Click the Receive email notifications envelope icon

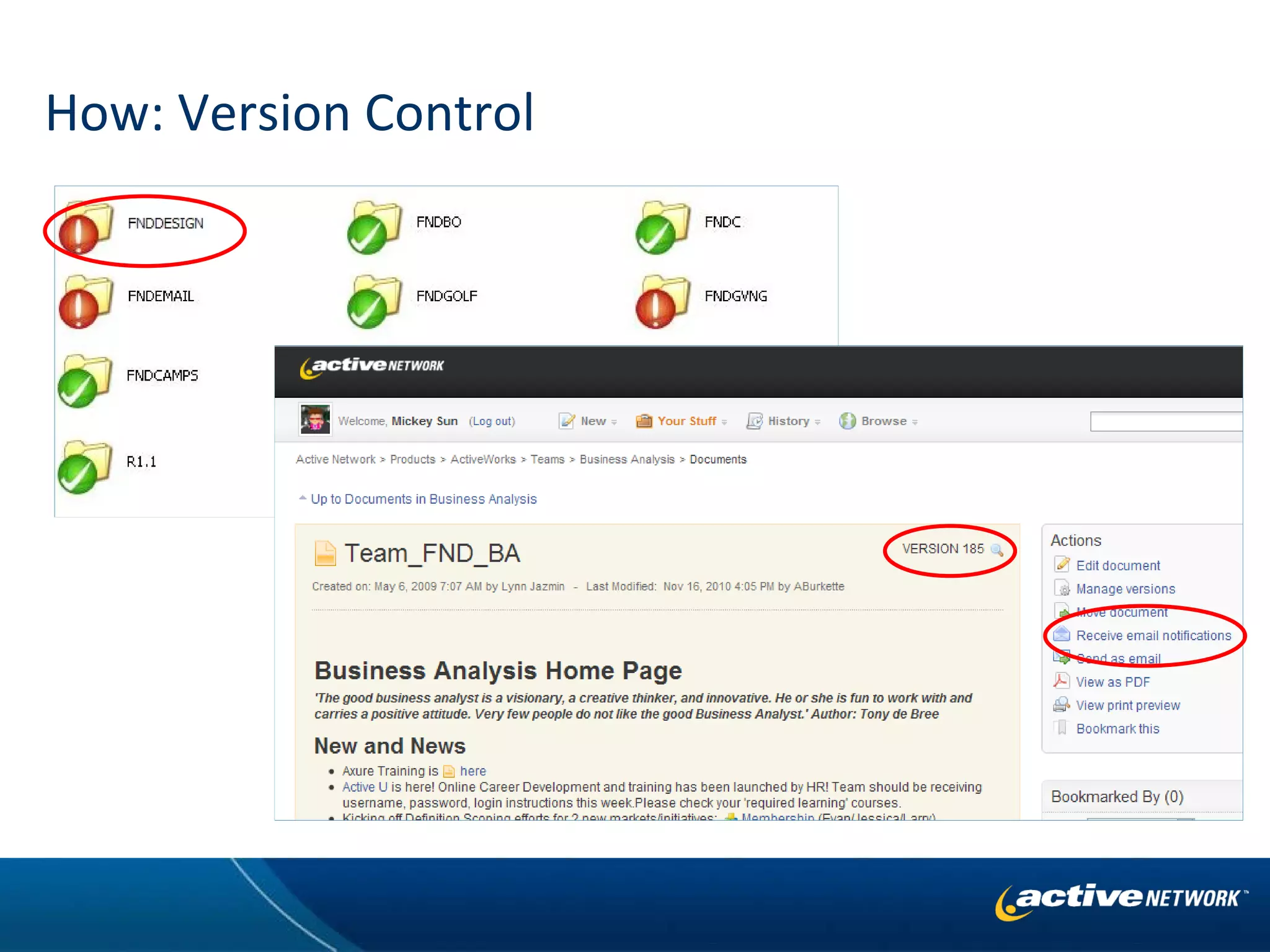point(1062,634)
